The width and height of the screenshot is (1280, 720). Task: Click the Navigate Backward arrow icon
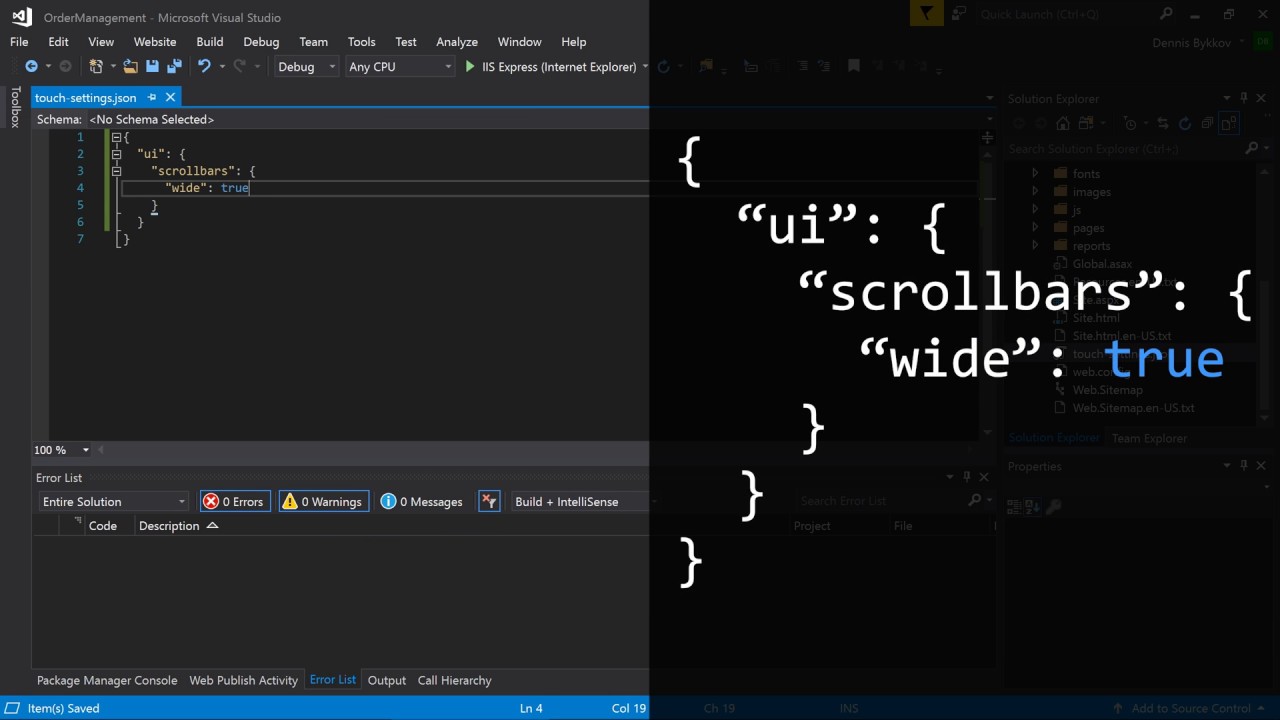tap(31, 66)
